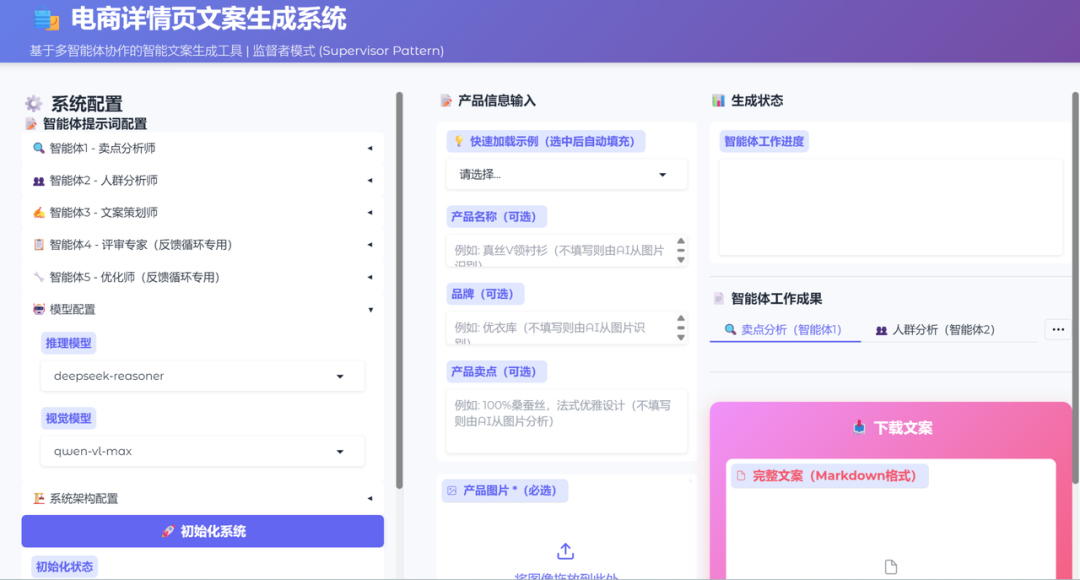Expand 智能体1 - 卖点分析师 section
1080x580 pixels.
pyautogui.click(x=202, y=148)
